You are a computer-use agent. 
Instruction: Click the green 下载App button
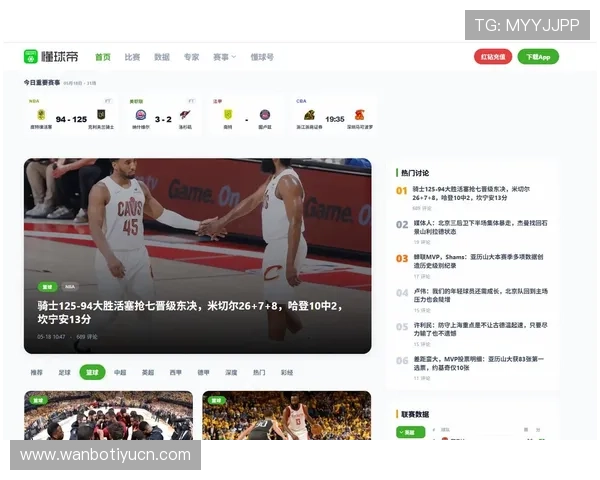pos(538,57)
